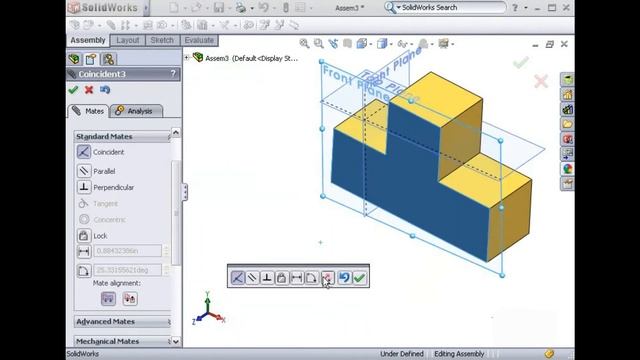Expand the Assem3 tree node in viewport

click(187, 58)
